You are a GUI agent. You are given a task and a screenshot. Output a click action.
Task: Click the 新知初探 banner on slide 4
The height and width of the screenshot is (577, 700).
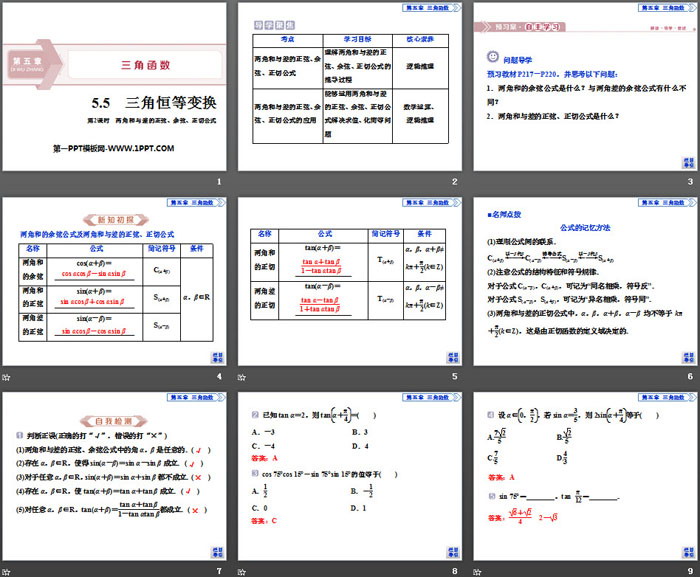click(x=116, y=220)
